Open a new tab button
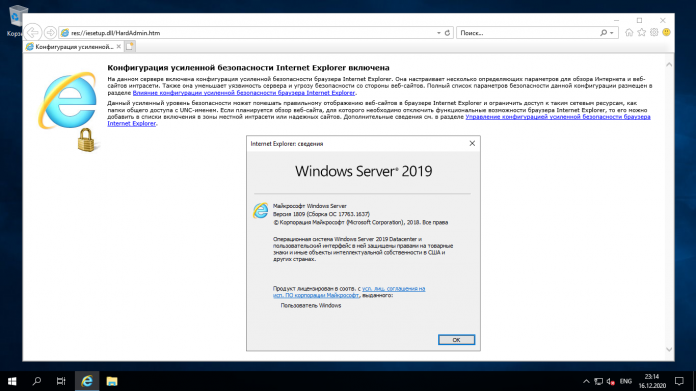 tap(130, 47)
